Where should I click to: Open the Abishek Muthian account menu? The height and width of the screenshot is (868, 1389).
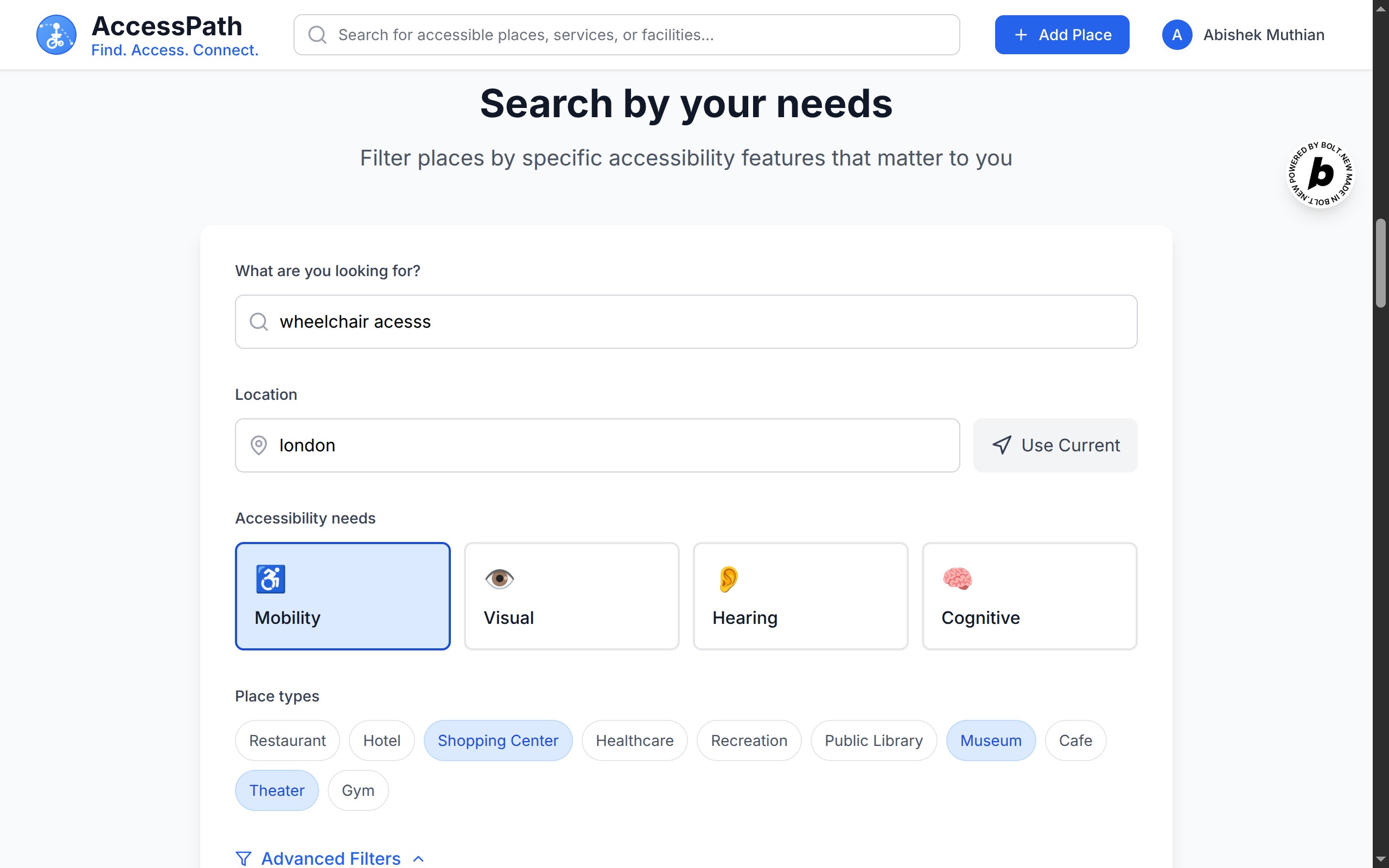1263,35
